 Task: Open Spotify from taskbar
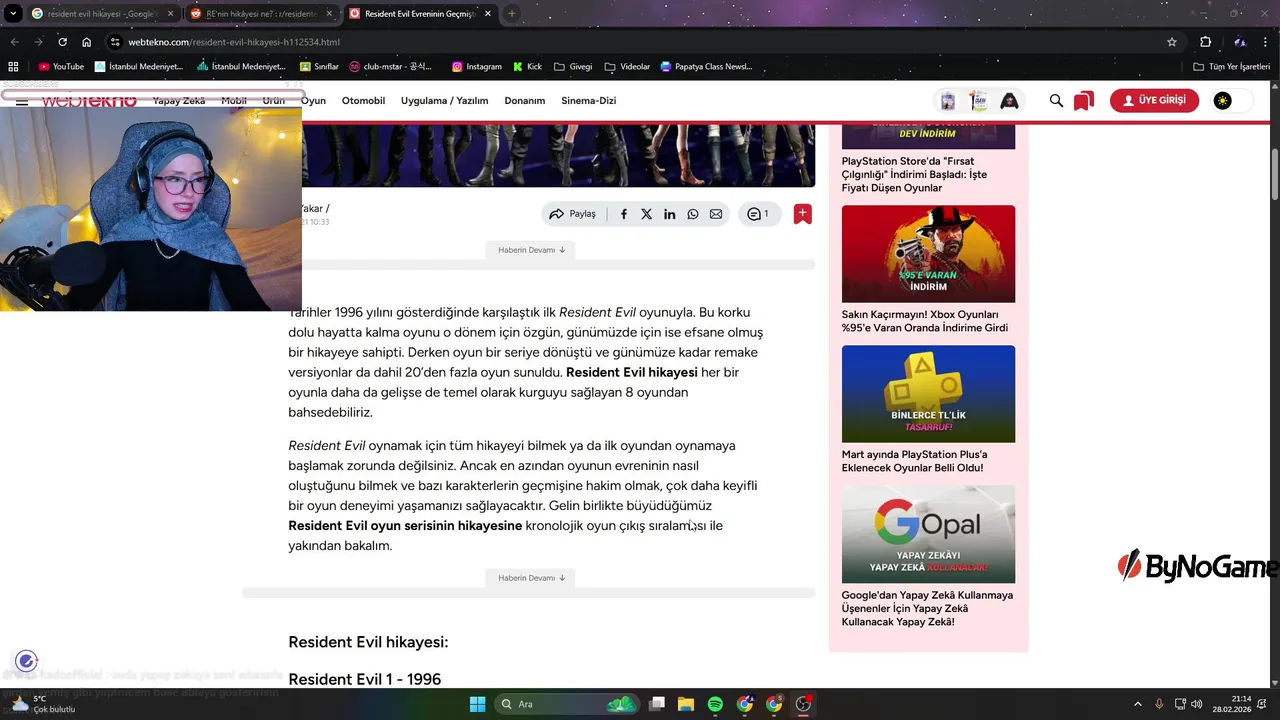(x=715, y=704)
